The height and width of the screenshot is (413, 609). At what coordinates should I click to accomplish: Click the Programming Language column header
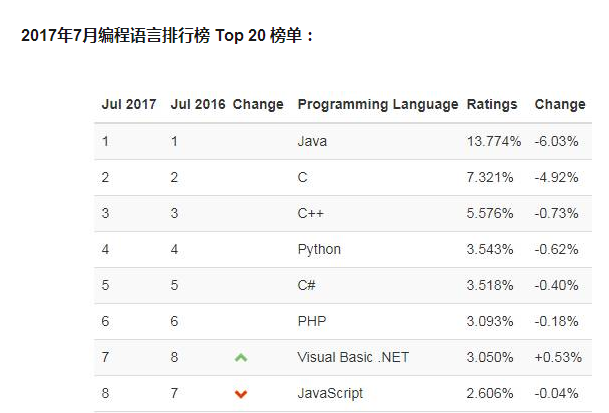[378, 104]
